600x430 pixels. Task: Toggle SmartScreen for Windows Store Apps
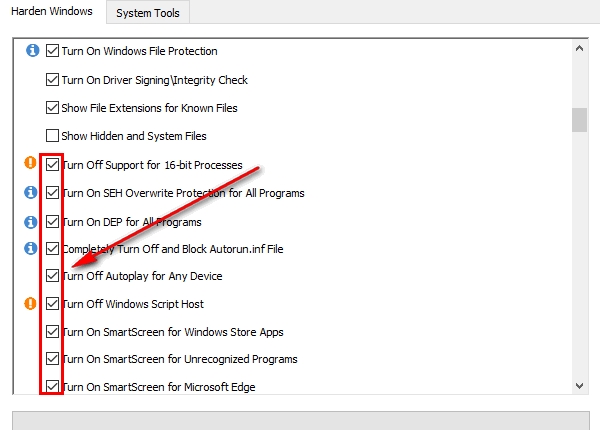pos(52,331)
